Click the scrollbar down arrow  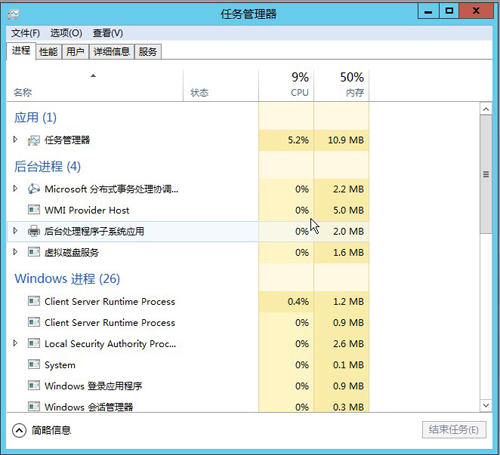coord(486,406)
